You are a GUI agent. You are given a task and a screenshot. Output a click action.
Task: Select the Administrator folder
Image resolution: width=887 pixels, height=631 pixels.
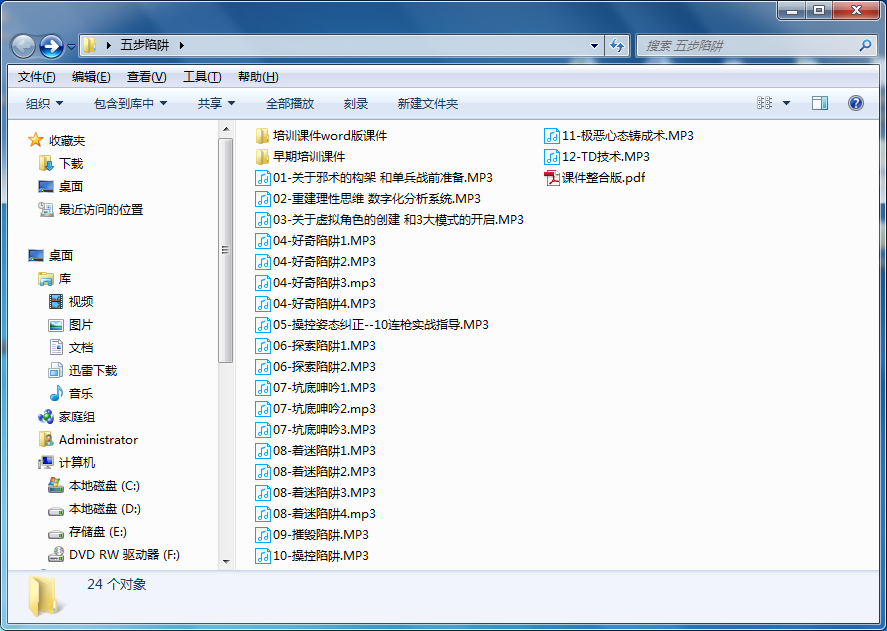point(88,440)
